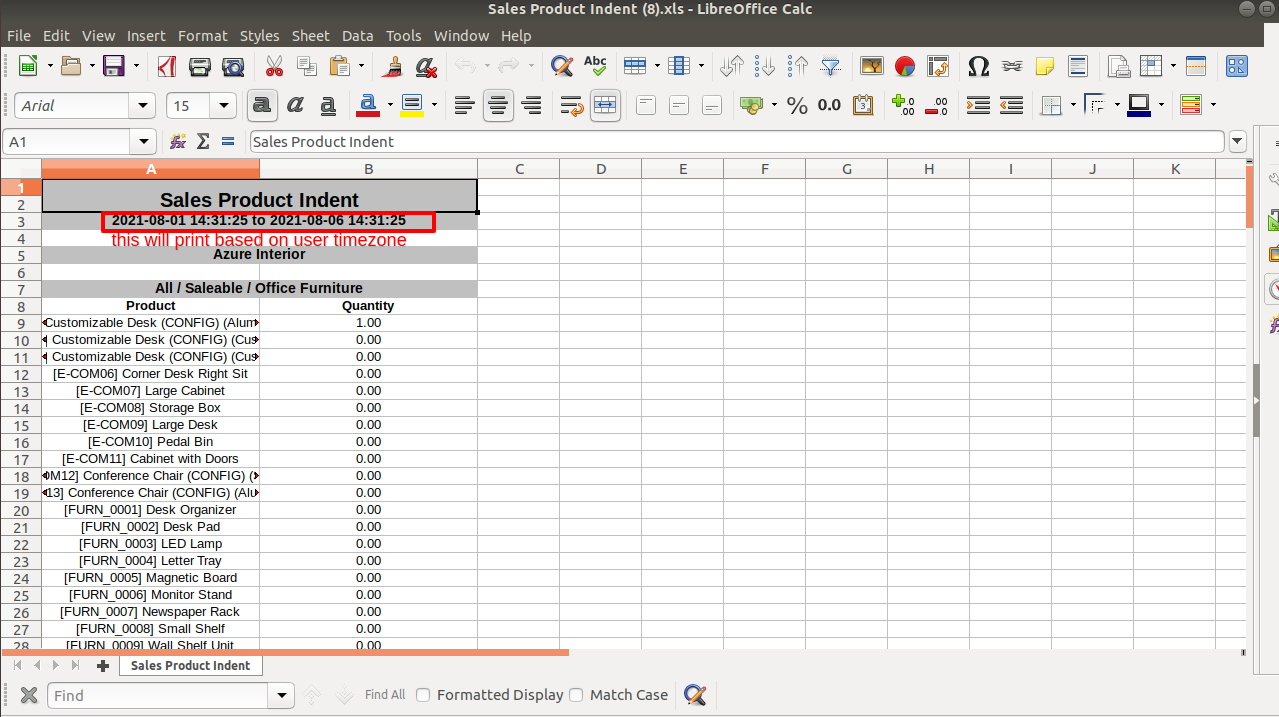Toggle Underline formatting
This screenshot has width=1279, height=717.
click(x=328, y=105)
